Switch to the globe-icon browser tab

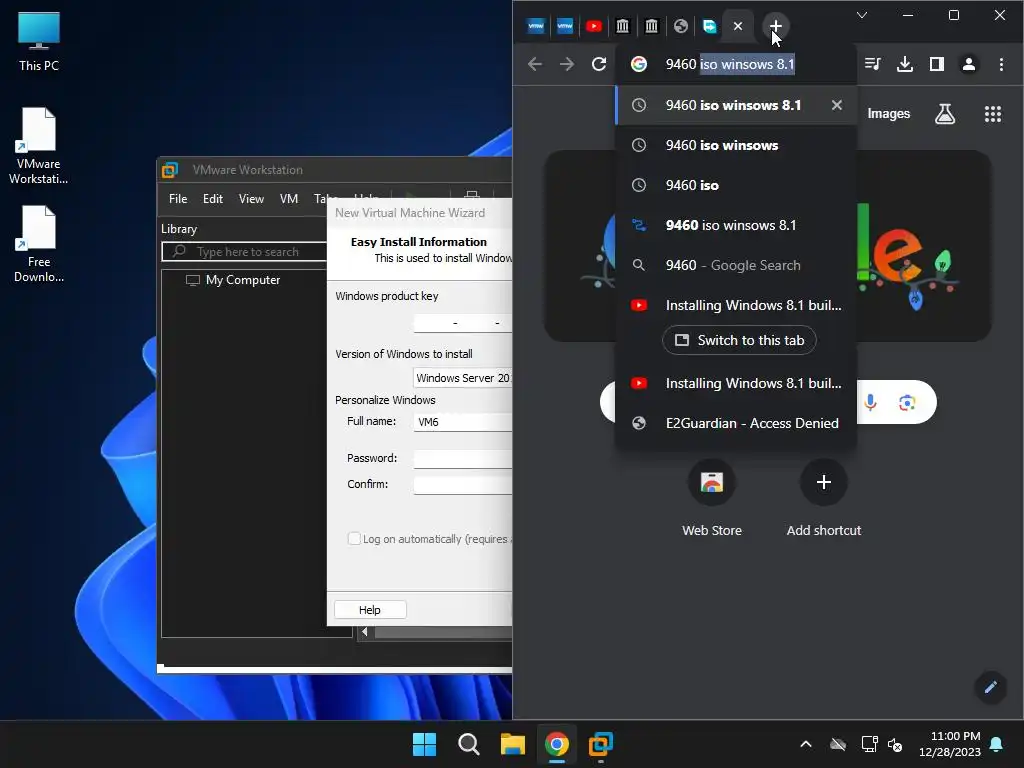tap(680, 26)
